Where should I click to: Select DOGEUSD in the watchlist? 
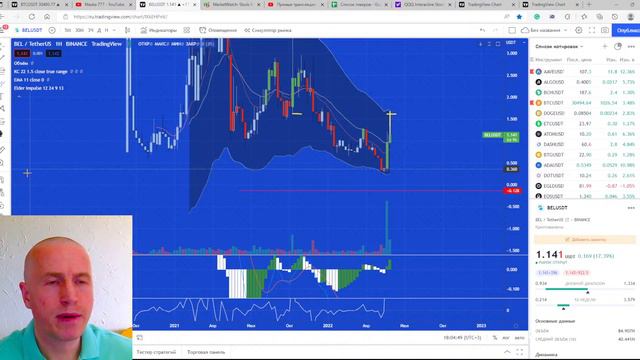point(584,113)
